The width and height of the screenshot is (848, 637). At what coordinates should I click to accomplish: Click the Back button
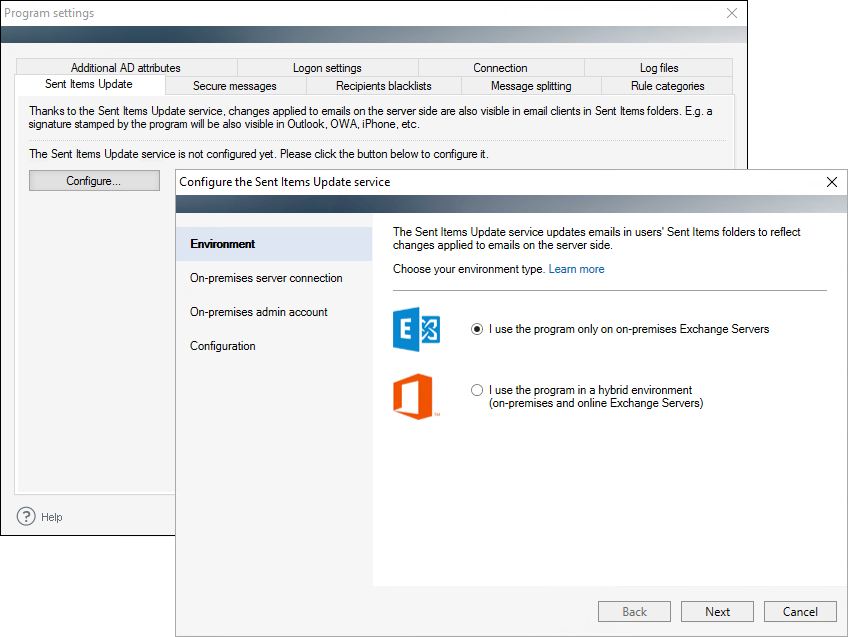coord(634,612)
